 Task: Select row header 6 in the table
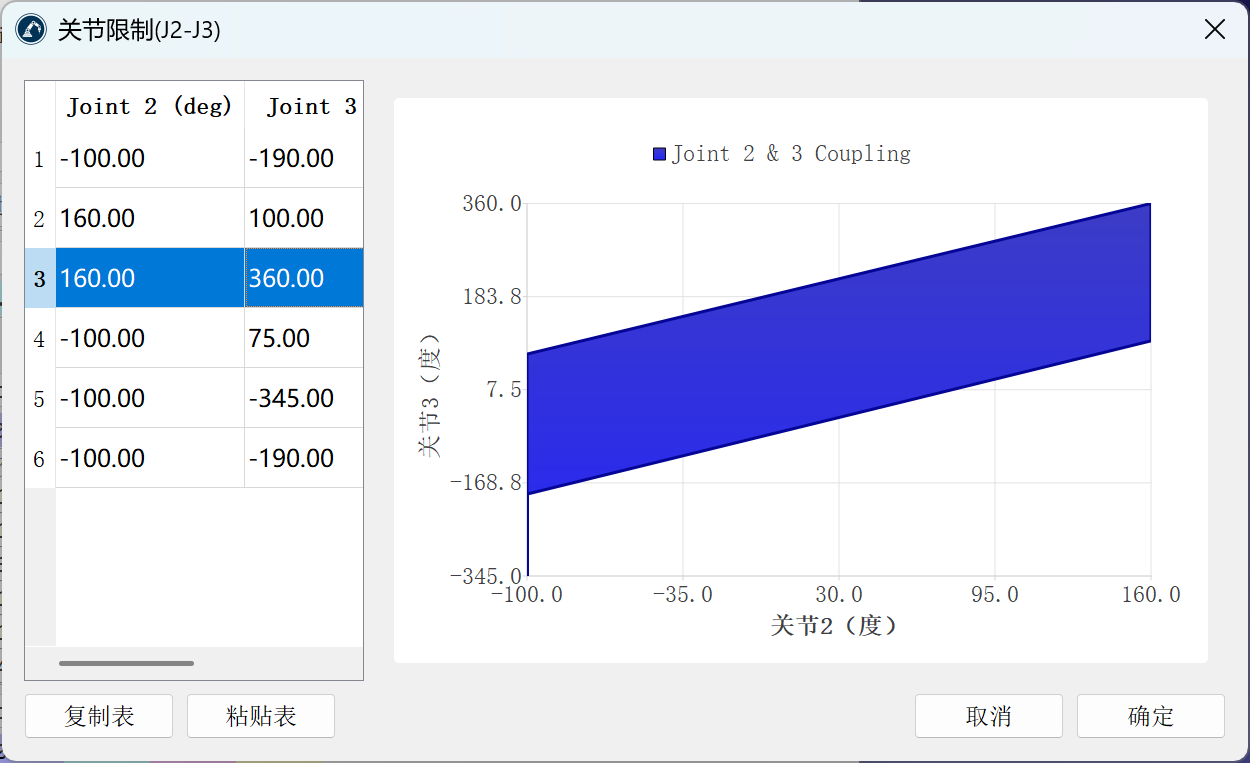click(40, 459)
